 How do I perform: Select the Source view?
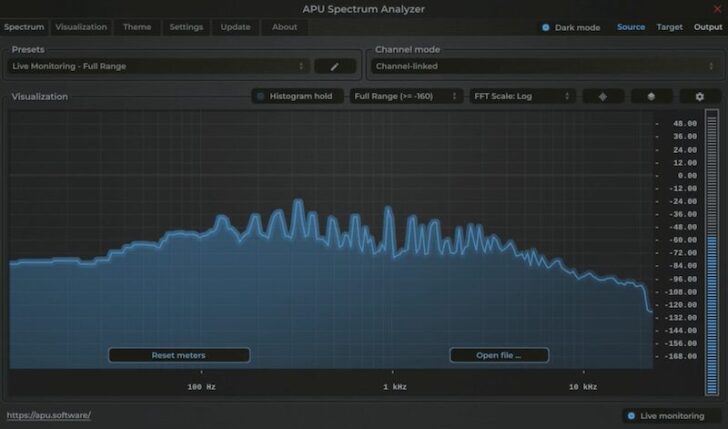coord(631,27)
